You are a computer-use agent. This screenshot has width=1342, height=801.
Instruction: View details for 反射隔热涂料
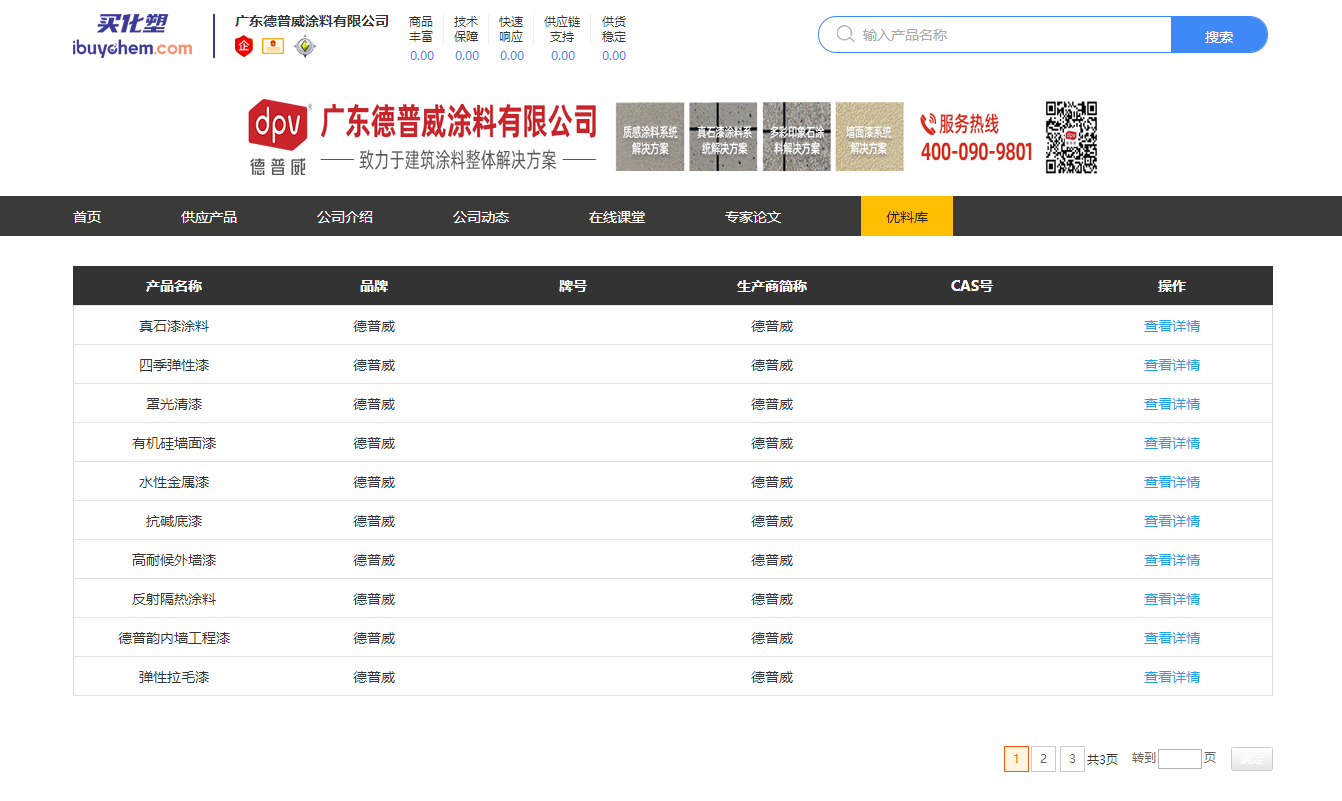(1172, 599)
